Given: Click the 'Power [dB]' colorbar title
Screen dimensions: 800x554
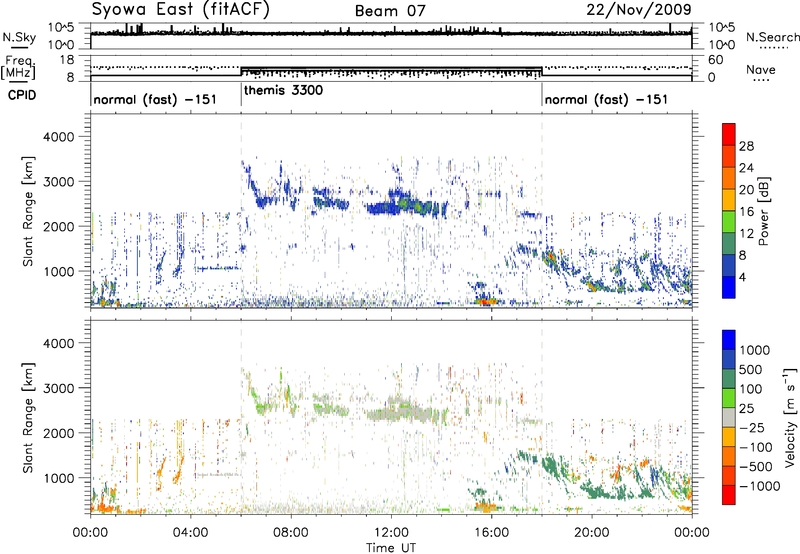Looking at the screenshot, I should coord(763,211).
